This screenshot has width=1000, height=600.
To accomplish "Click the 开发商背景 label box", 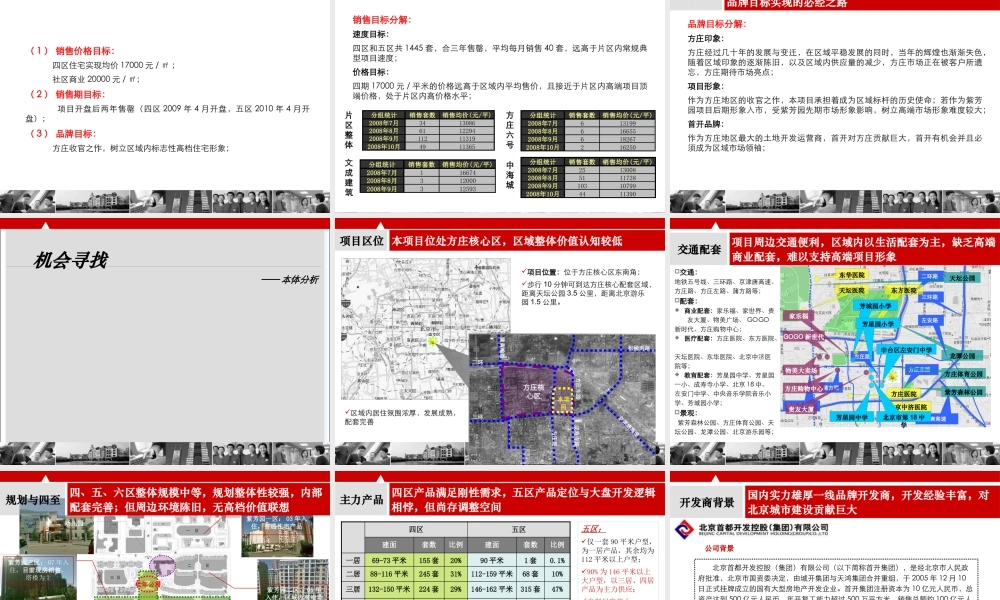I will [x=707, y=502].
